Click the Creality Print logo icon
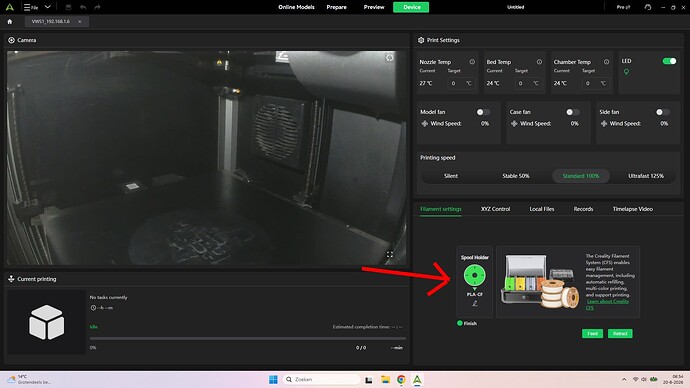This screenshot has width=690, height=388. 9,7
